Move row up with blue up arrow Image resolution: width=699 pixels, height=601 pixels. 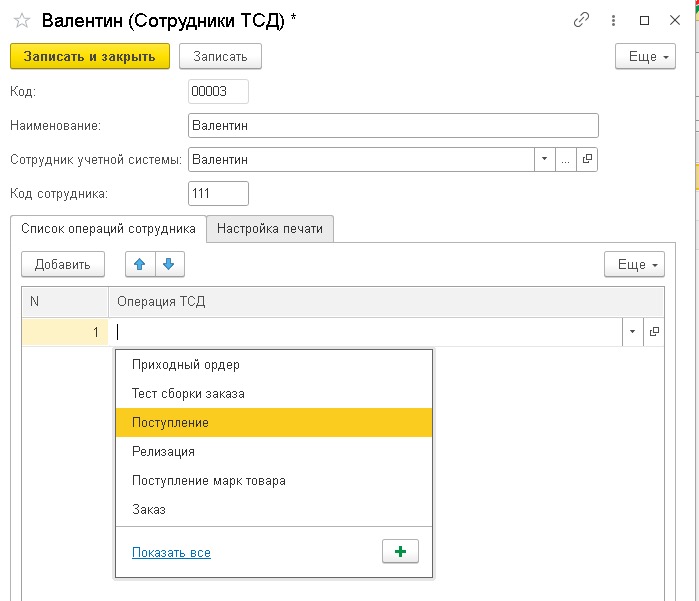point(140,264)
